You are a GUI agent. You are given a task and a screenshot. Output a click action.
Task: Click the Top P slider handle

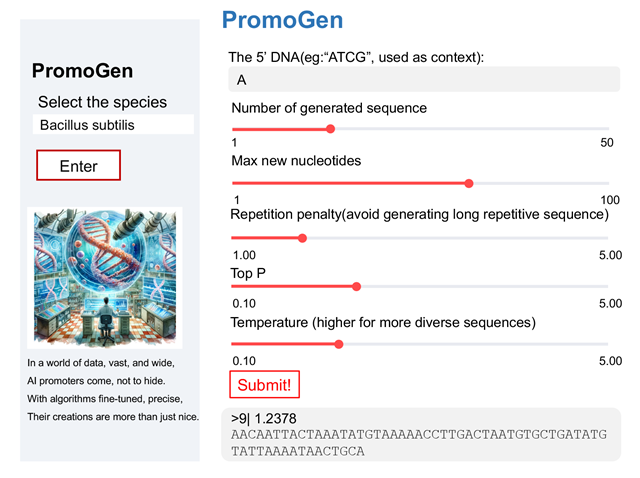click(356, 286)
